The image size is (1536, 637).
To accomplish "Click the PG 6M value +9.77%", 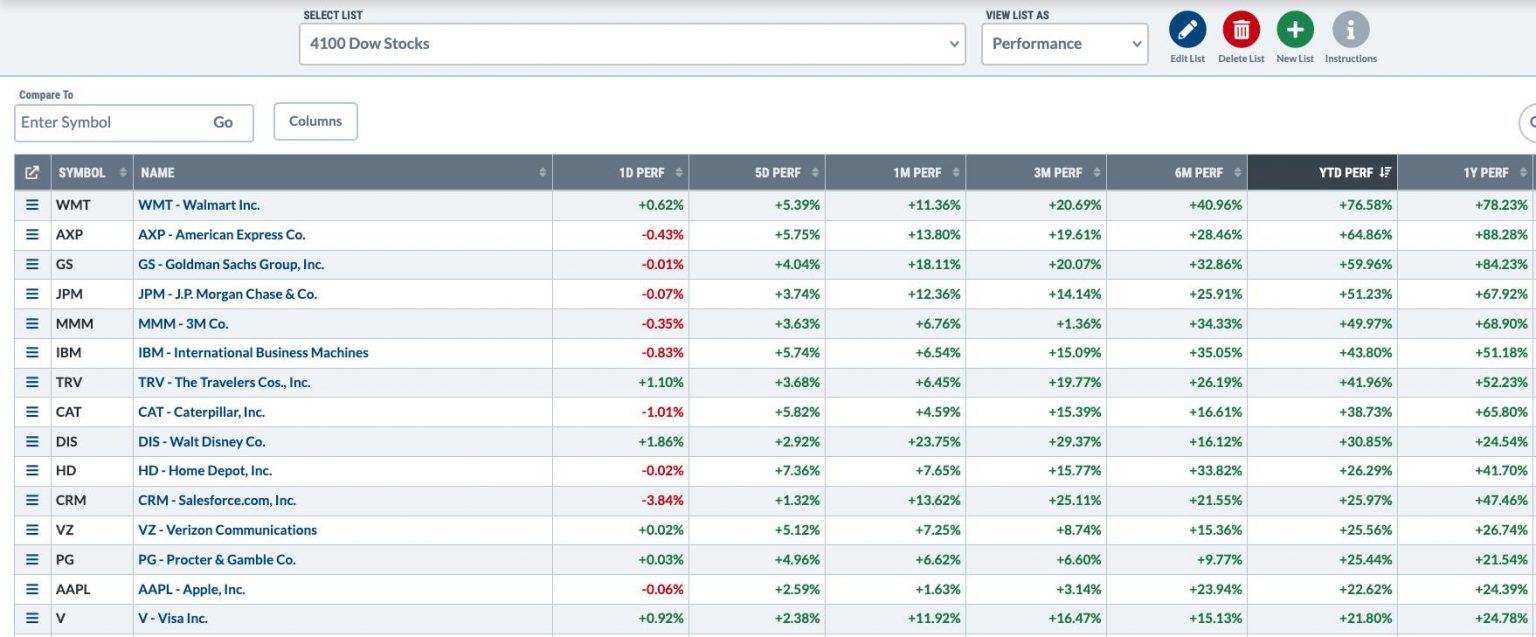I will click(x=1219, y=560).
